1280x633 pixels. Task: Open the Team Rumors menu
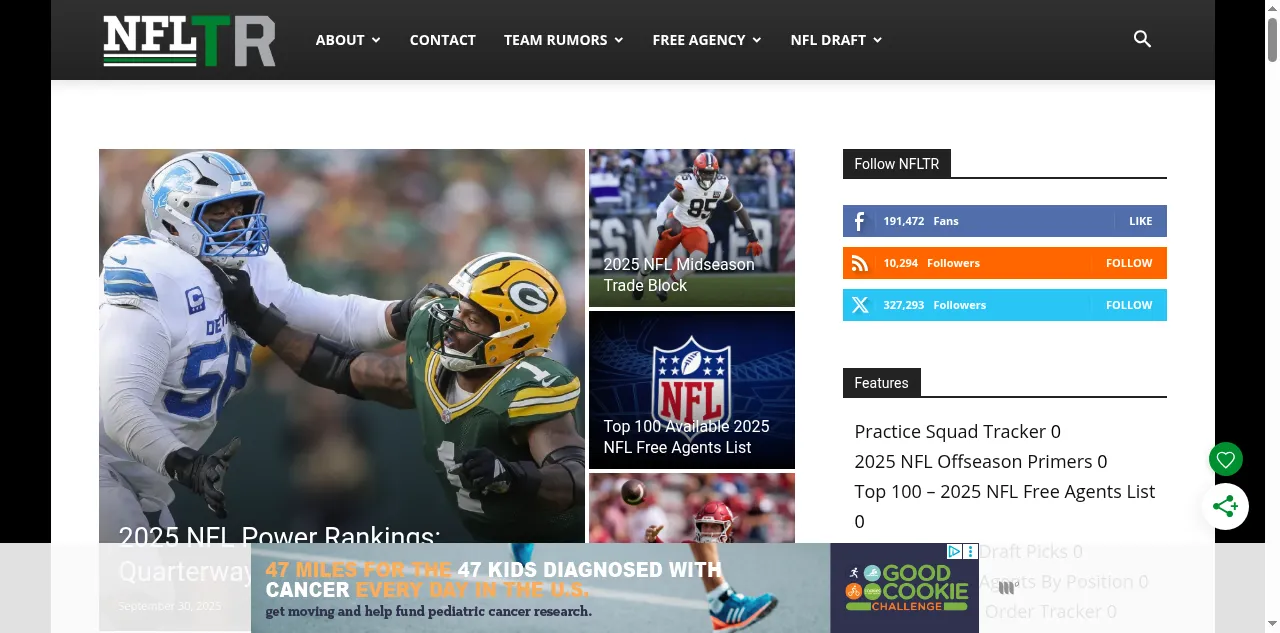pos(556,40)
